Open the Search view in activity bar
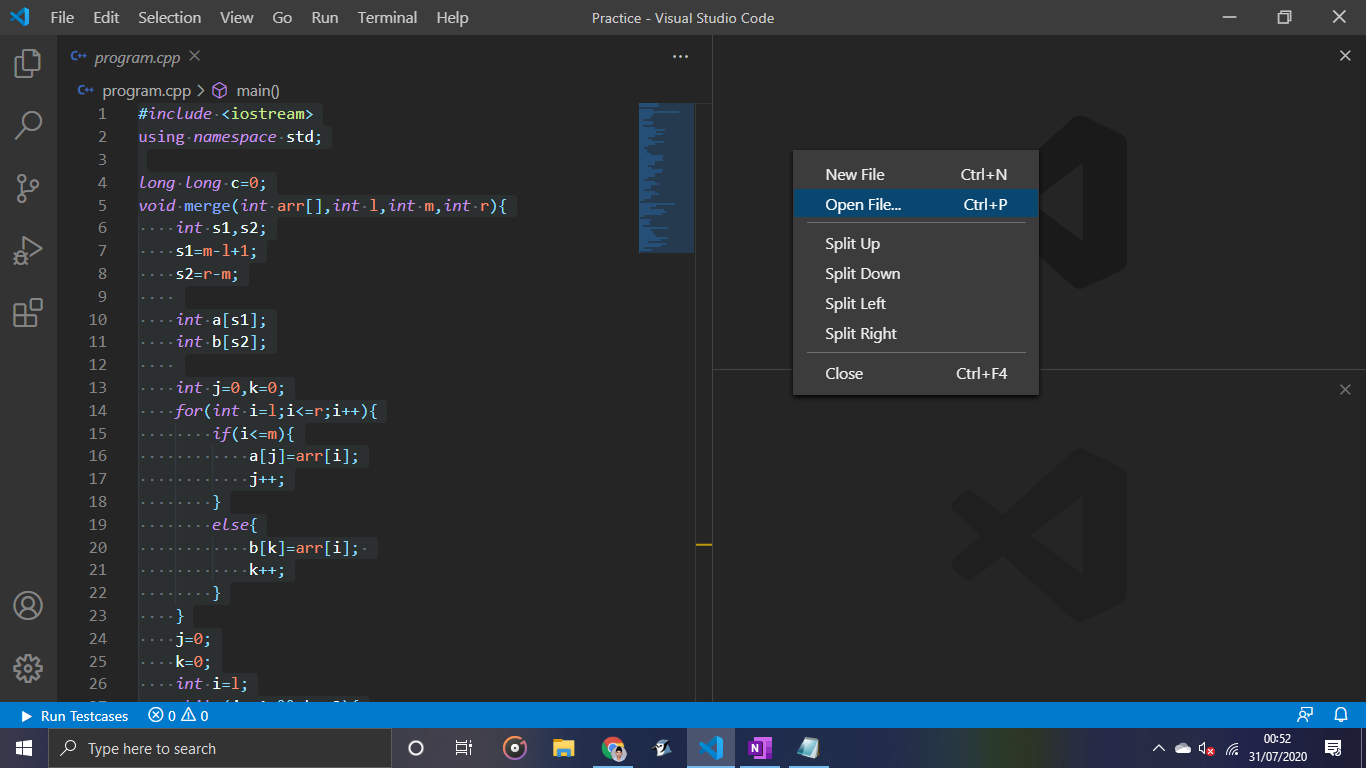The width and height of the screenshot is (1366, 768). click(x=28, y=125)
